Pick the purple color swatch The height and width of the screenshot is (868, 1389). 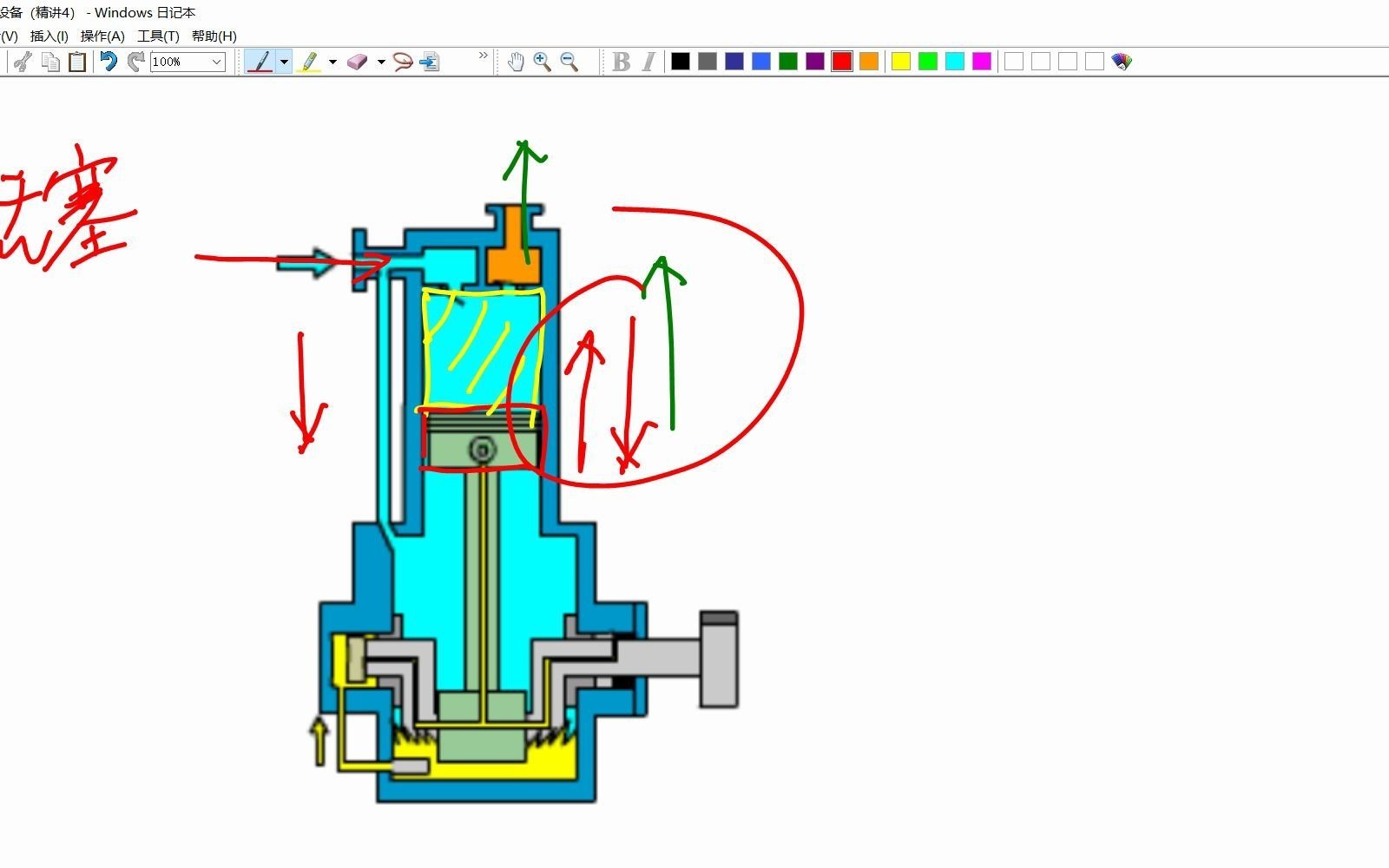[x=815, y=62]
